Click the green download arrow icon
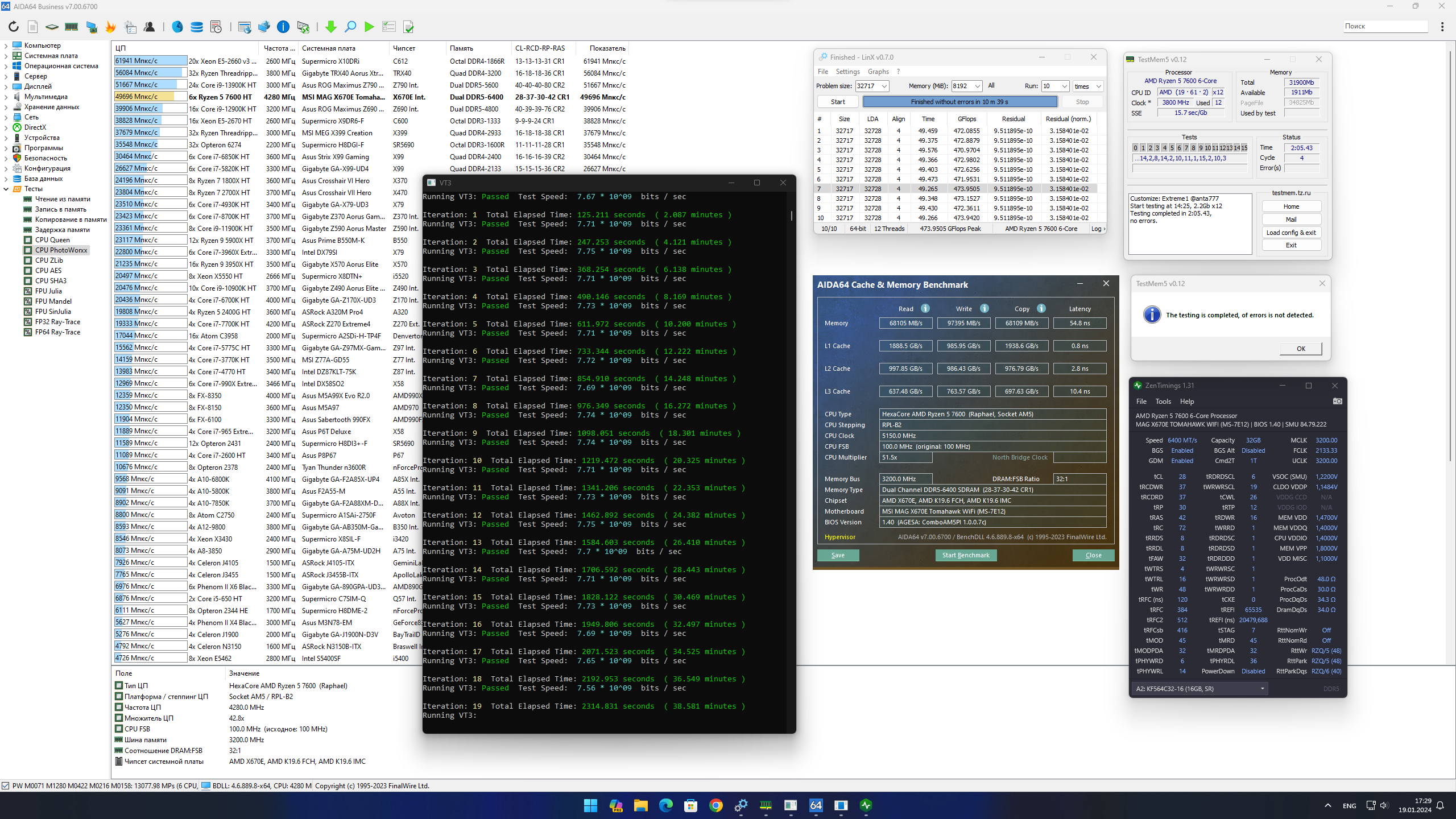 (330, 27)
